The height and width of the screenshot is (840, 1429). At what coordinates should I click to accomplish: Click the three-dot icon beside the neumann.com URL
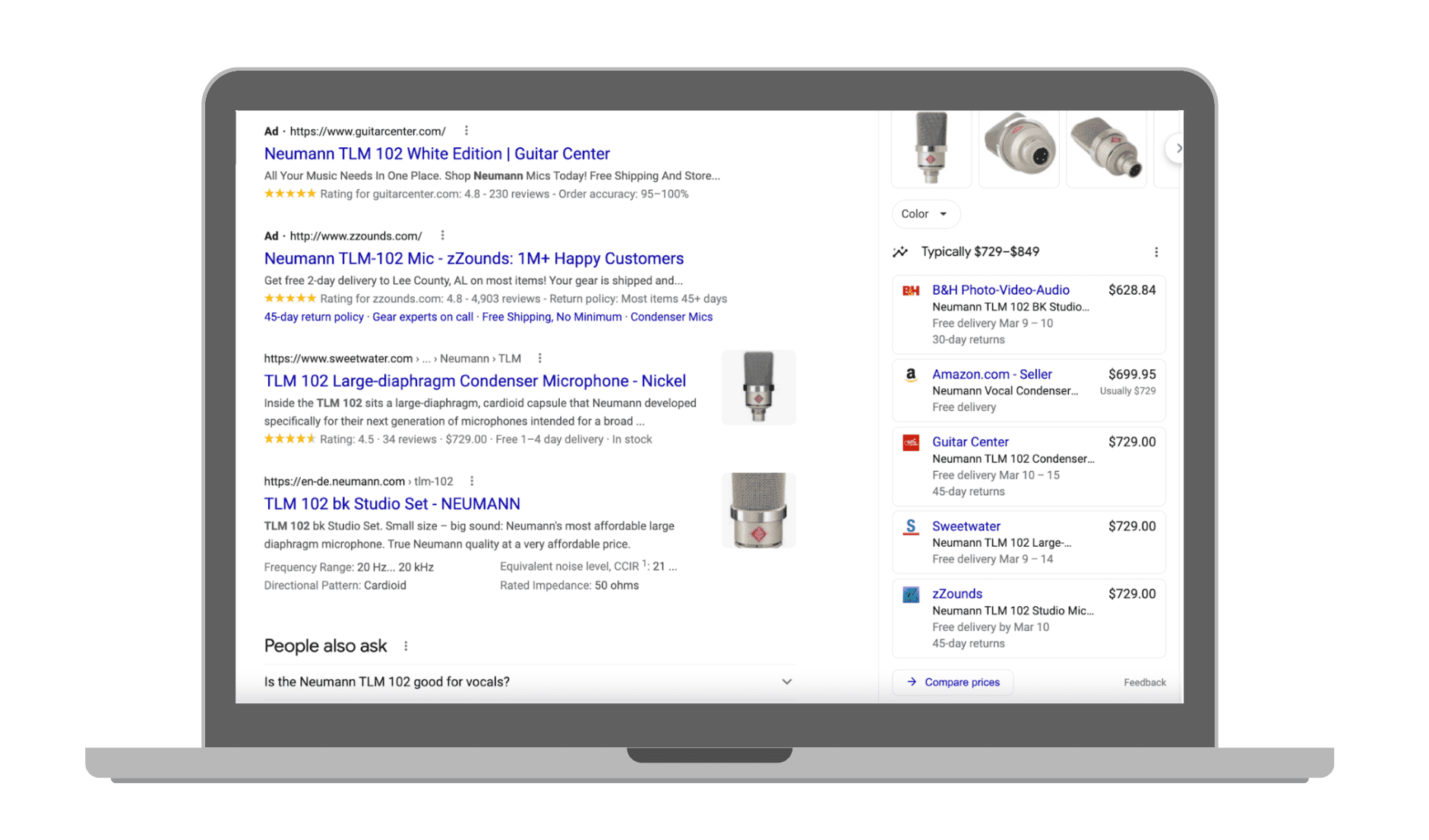coord(472,482)
